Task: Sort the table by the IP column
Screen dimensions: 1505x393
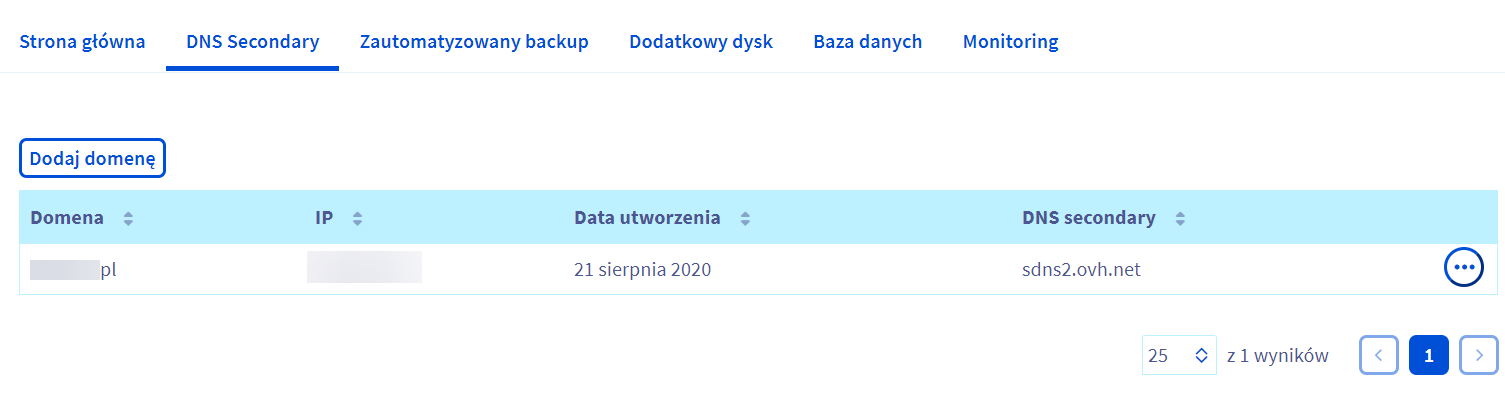Action: pos(357,219)
